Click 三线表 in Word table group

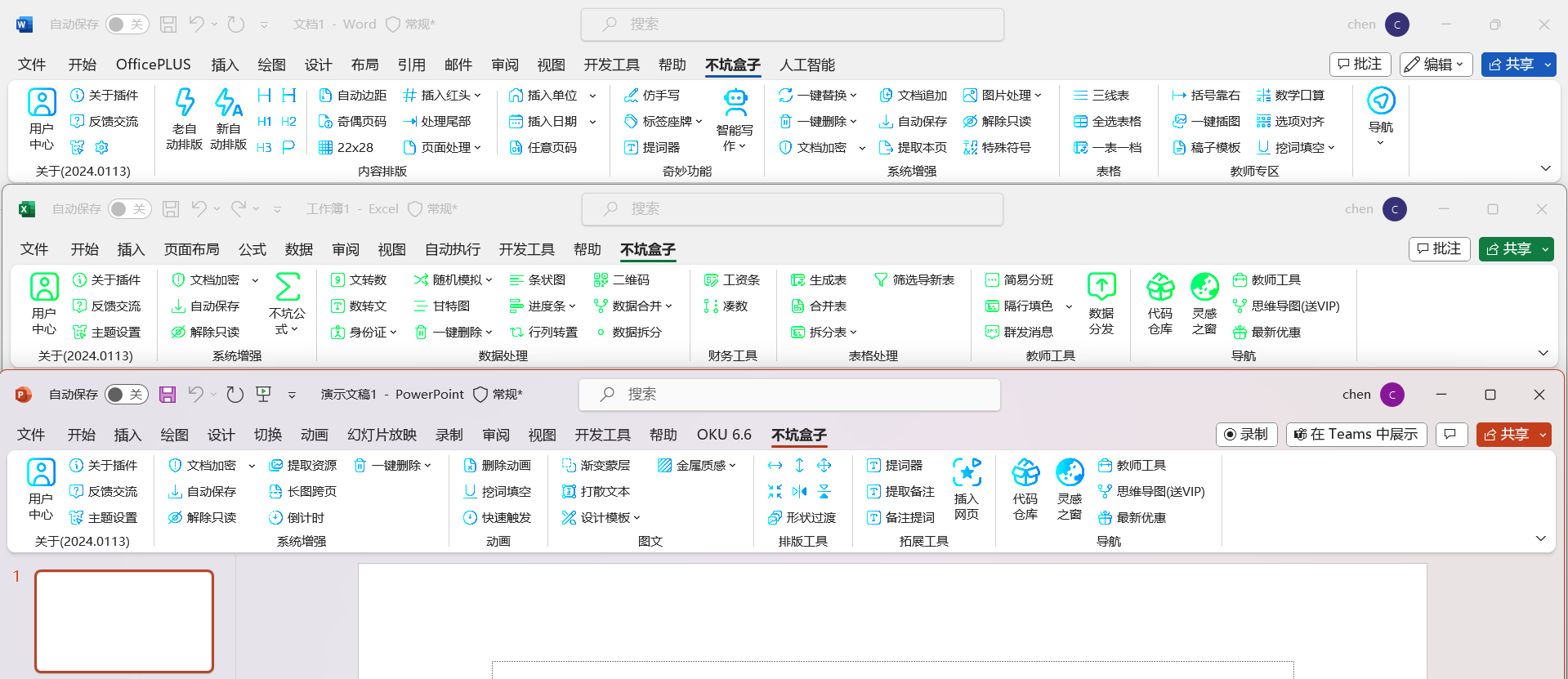(x=1101, y=95)
